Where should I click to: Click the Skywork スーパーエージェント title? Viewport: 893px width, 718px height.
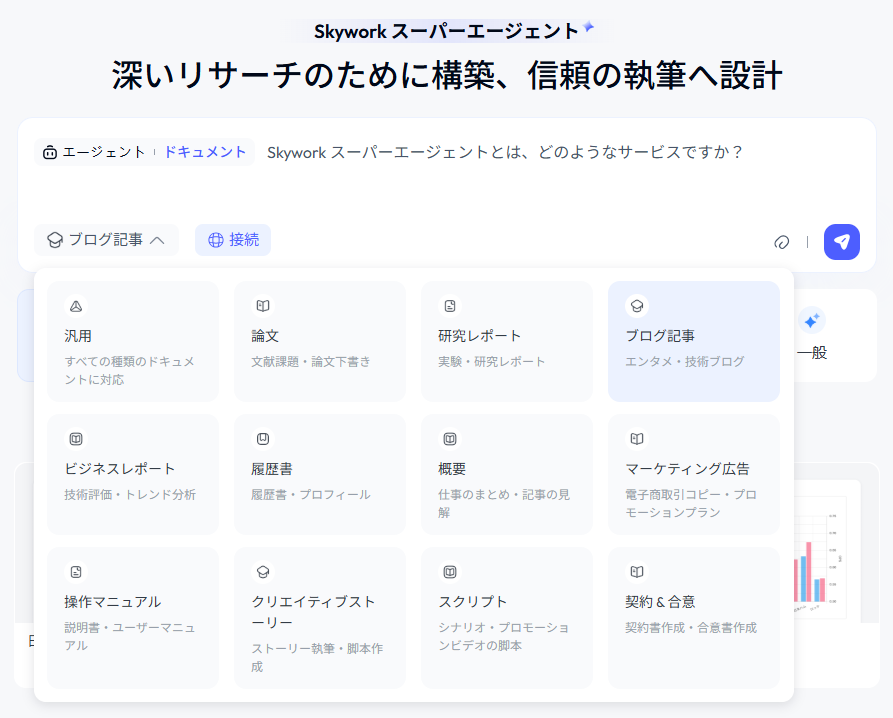pos(446,31)
